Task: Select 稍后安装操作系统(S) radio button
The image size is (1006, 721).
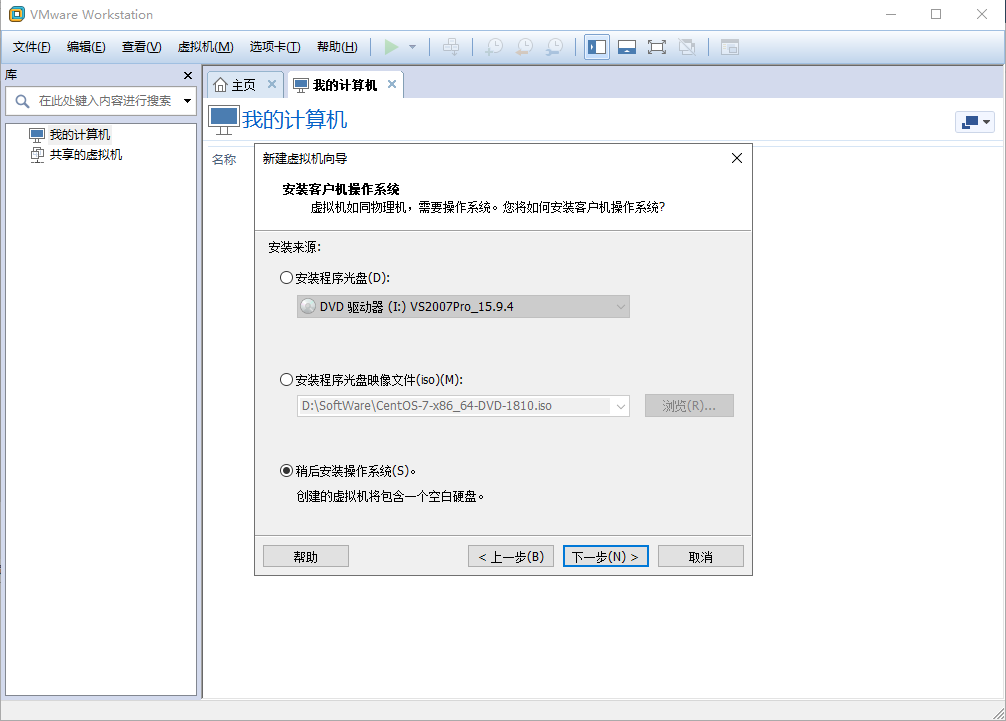Action: click(286, 471)
